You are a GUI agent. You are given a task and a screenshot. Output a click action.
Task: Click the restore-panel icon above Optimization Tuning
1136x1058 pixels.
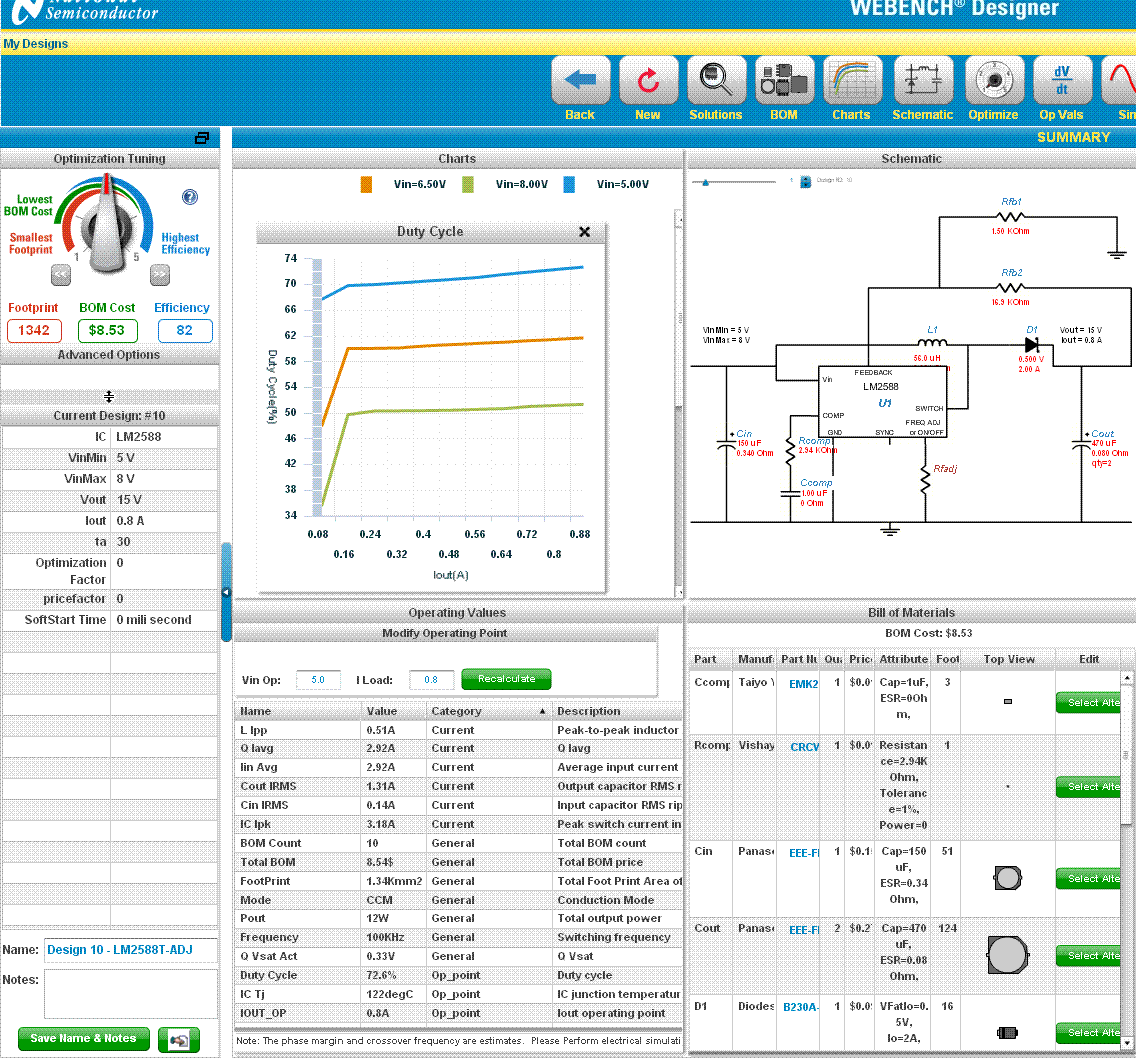202,138
